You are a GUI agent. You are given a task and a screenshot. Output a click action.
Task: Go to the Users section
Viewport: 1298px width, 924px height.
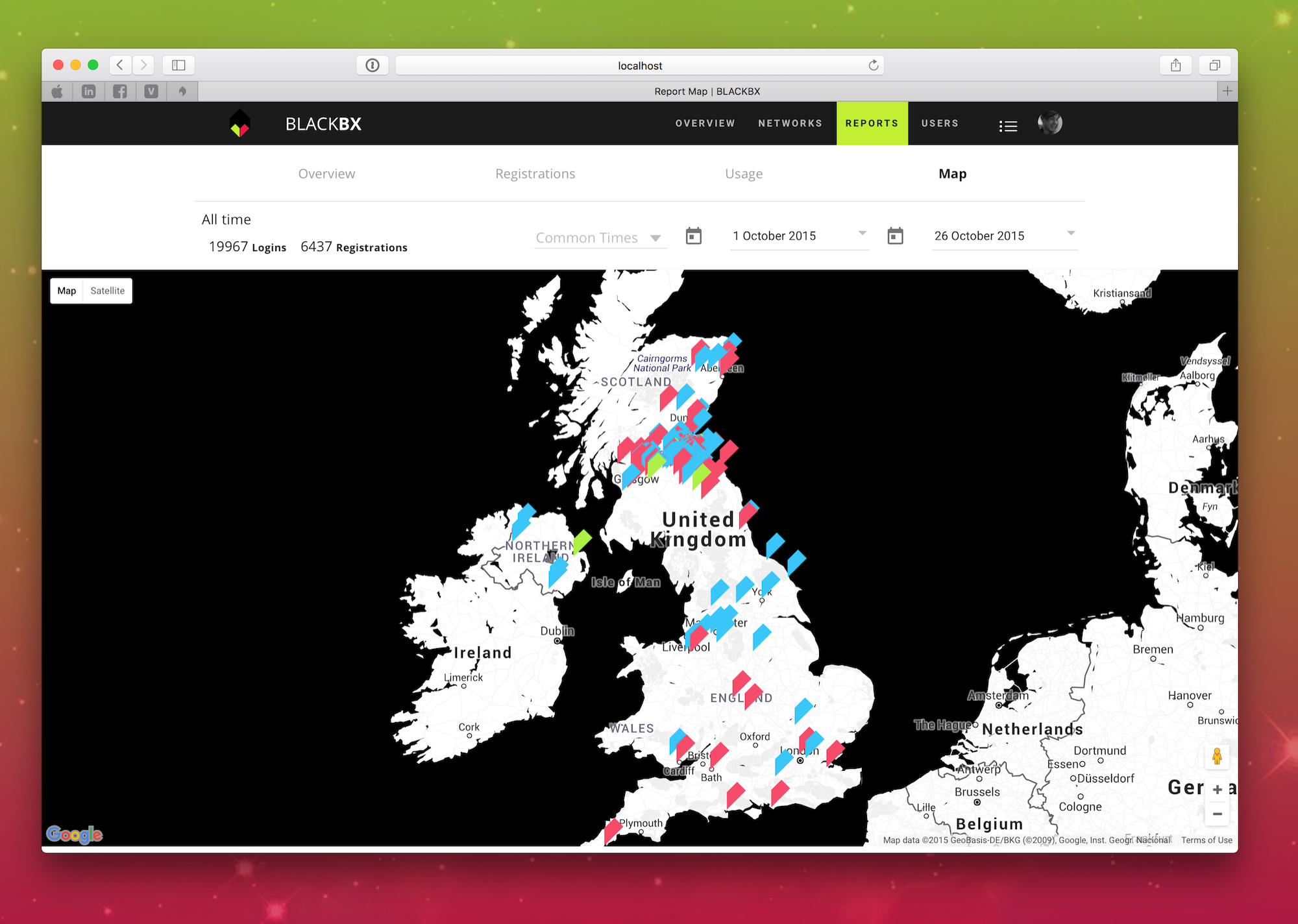(939, 123)
